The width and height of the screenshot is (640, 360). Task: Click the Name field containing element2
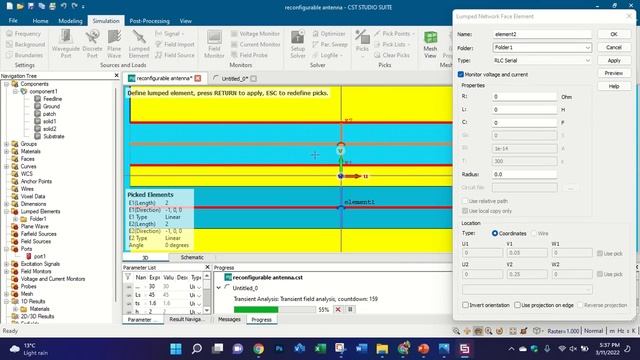[542, 34]
